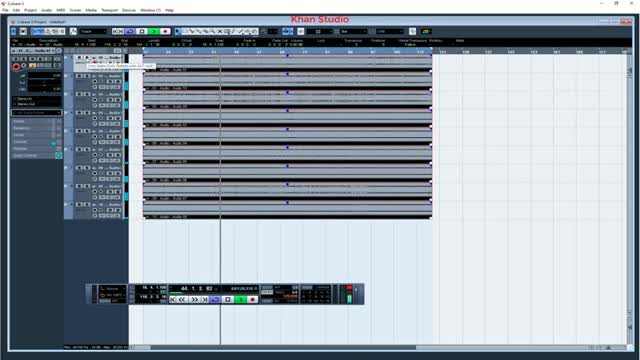Image resolution: width=640 pixels, height=360 pixels.
Task: Open the Project menu
Action: tap(30, 10)
